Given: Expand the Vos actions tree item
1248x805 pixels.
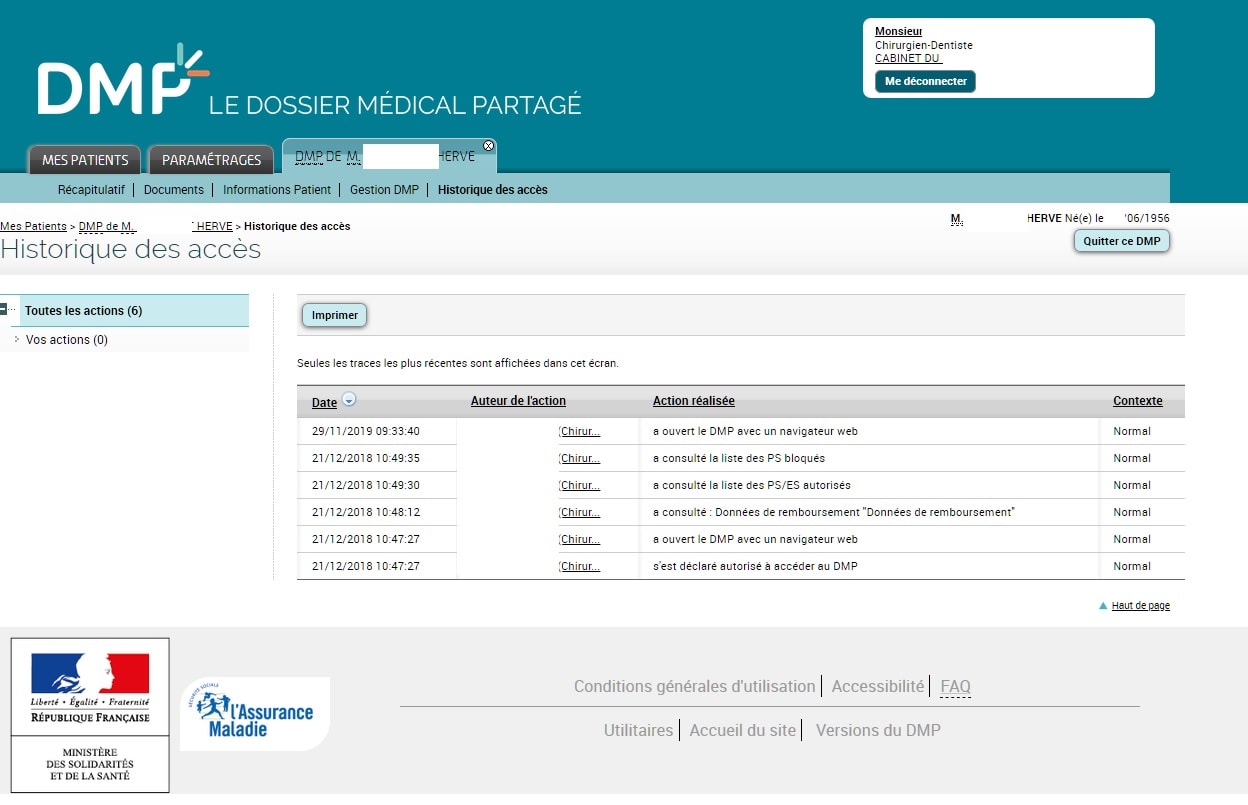Looking at the screenshot, I should [x=17, y=340].
